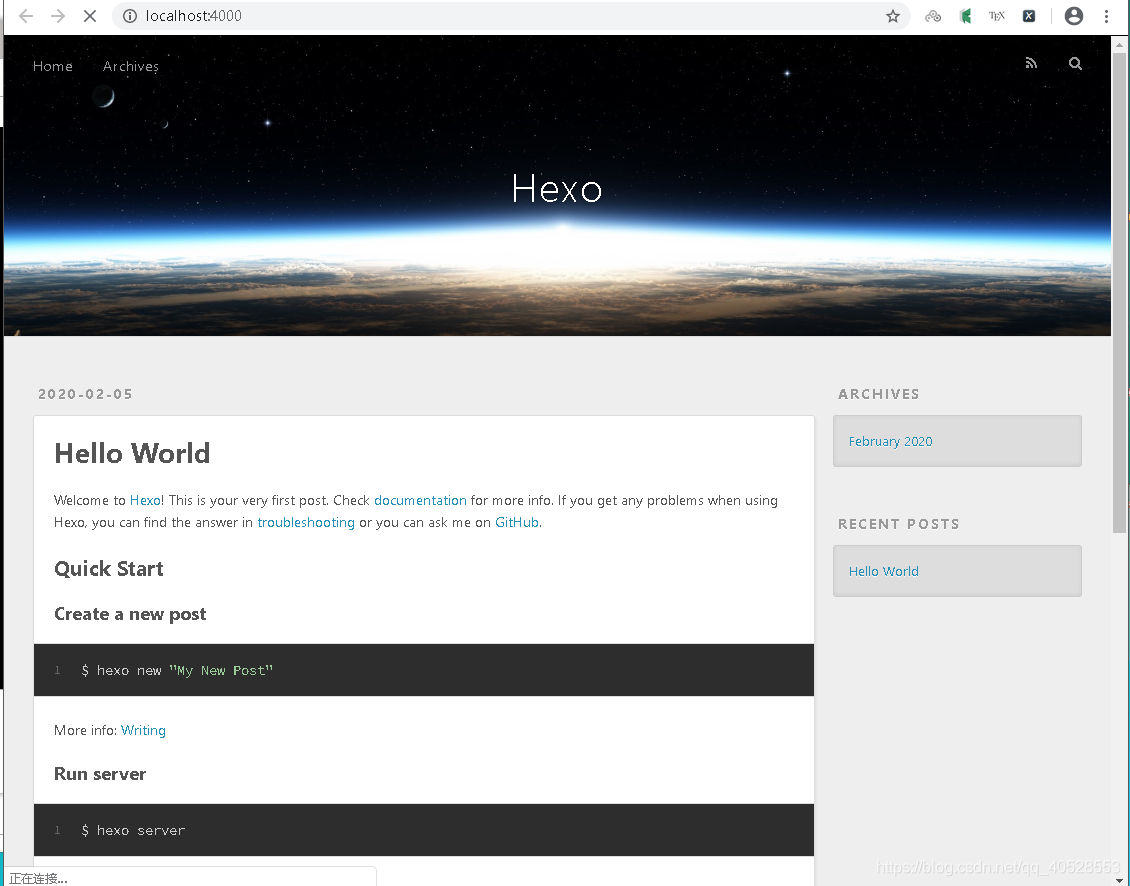Click the browser back arrow
Image resolution: width=1130 pixels, height=886 pixels.
tap(26, 16)
